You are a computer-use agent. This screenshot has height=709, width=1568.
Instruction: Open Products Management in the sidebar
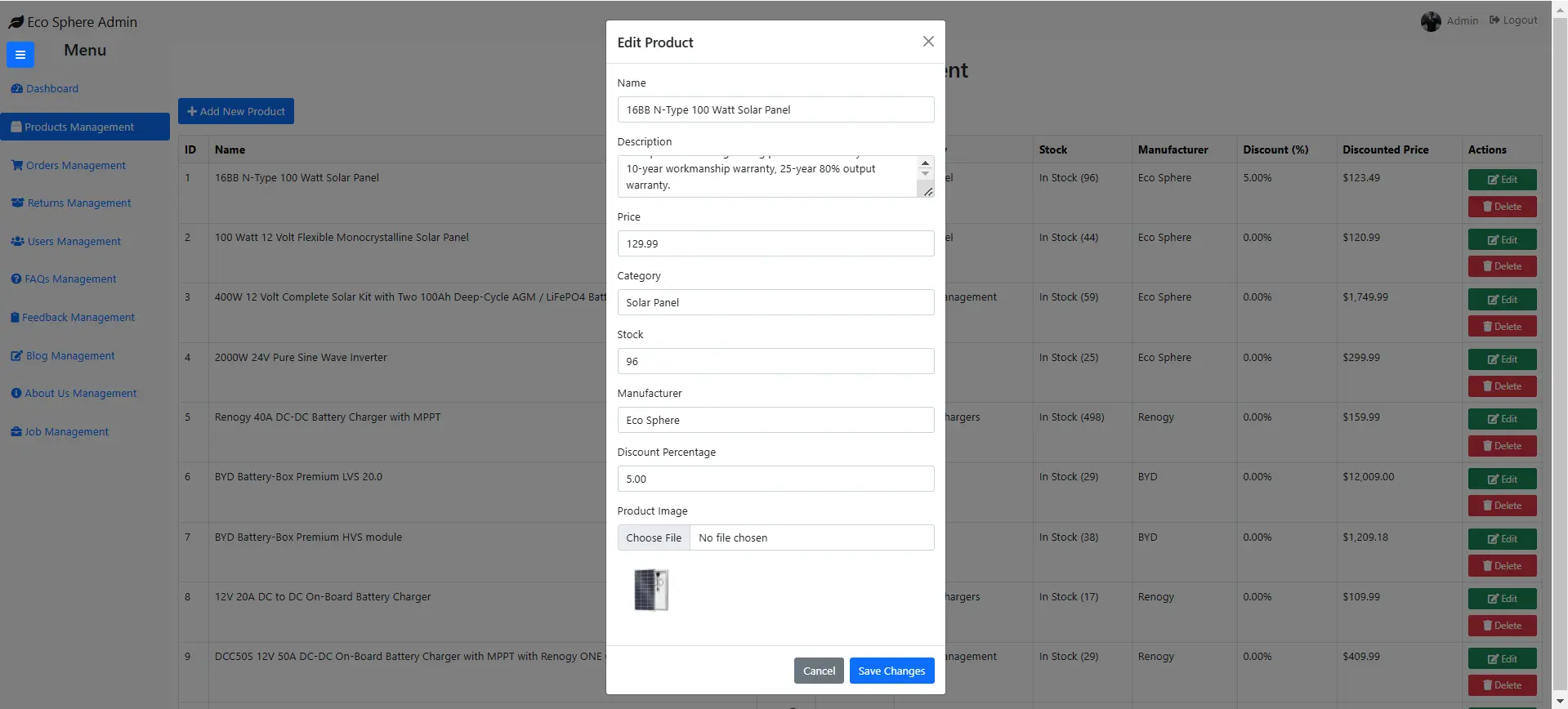tap(85, 127)
